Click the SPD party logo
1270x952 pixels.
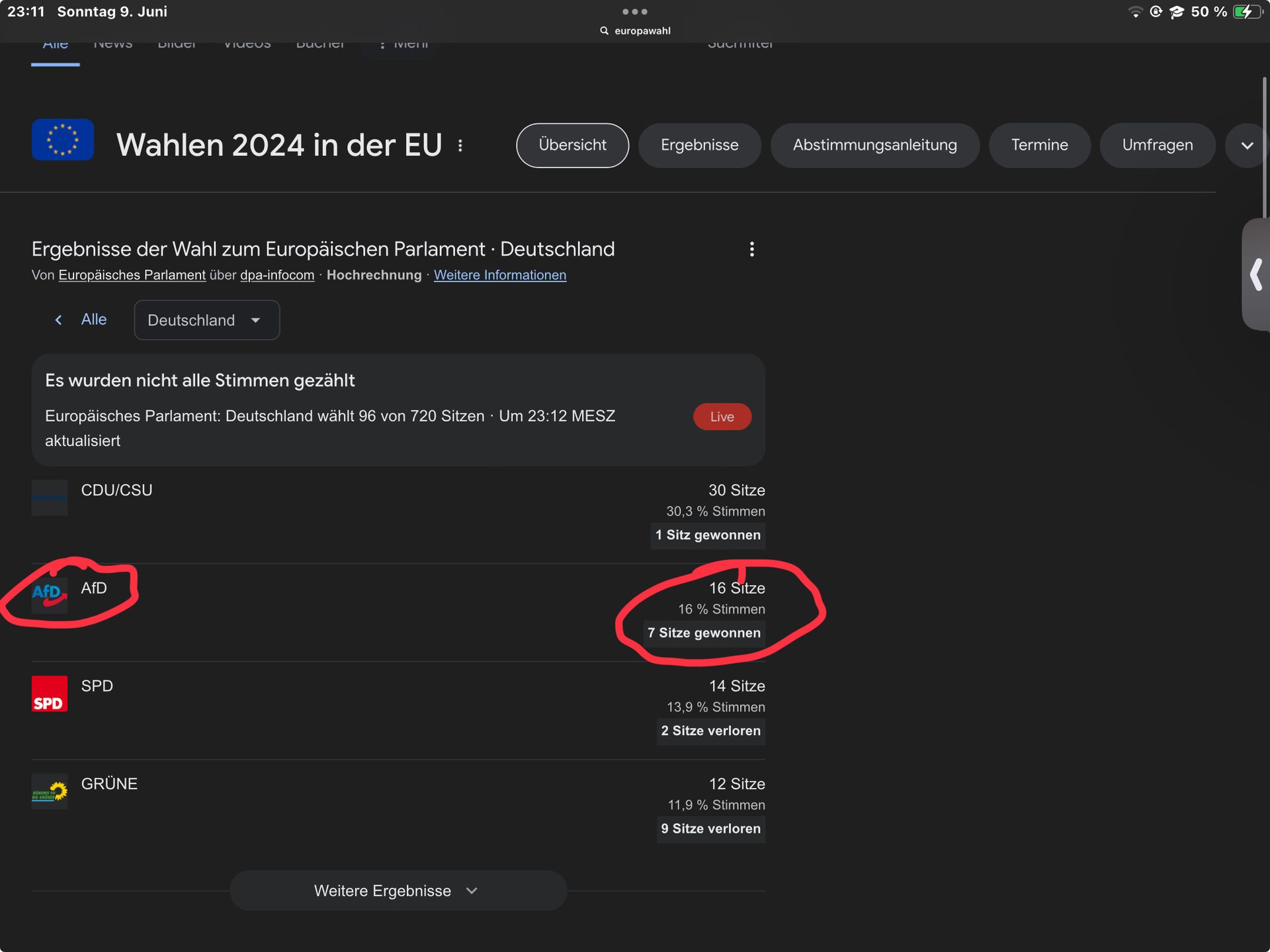click(49, 694)
